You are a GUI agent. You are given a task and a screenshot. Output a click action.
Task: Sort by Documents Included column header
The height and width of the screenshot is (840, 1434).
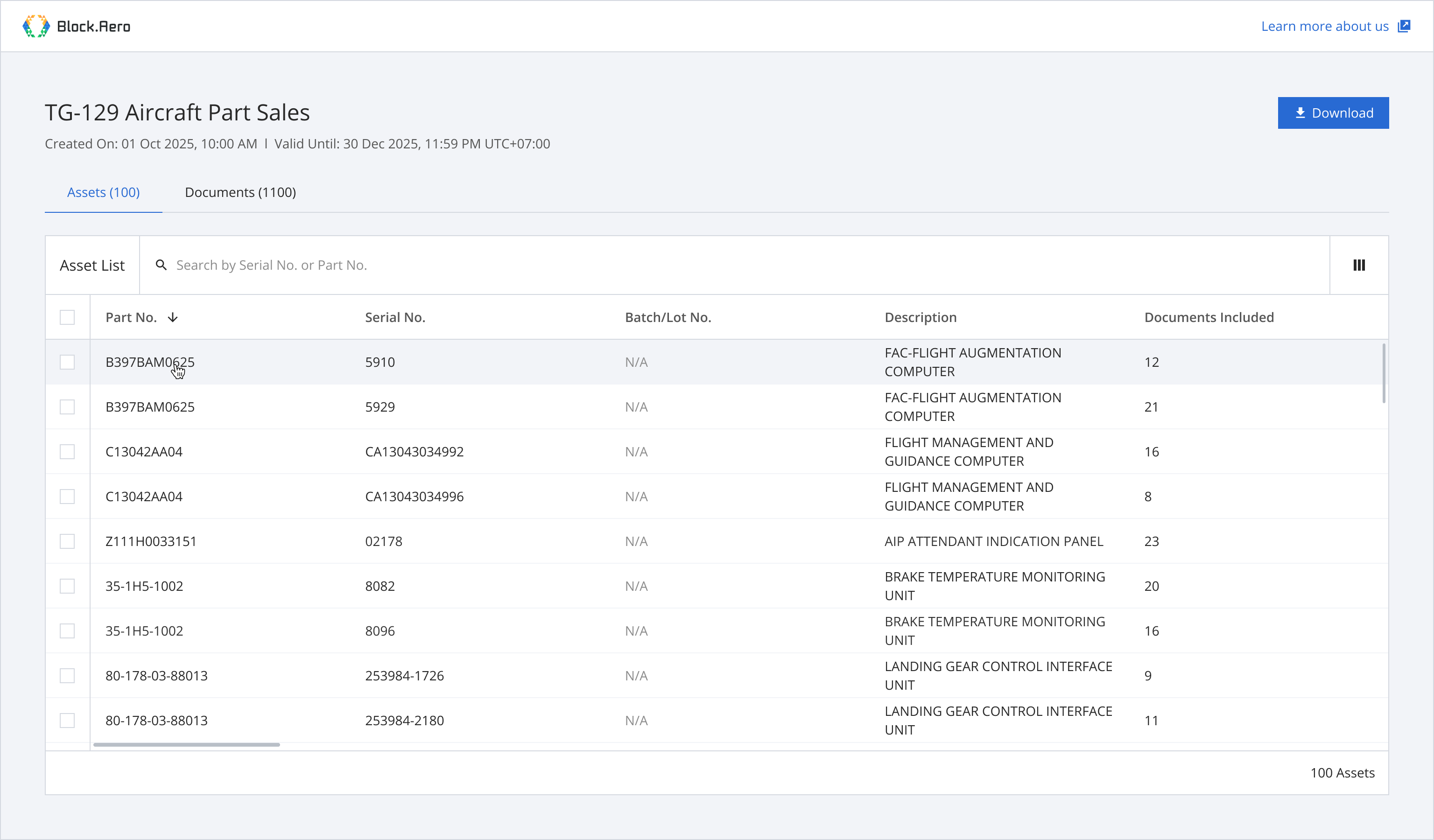coord(1209,317)
